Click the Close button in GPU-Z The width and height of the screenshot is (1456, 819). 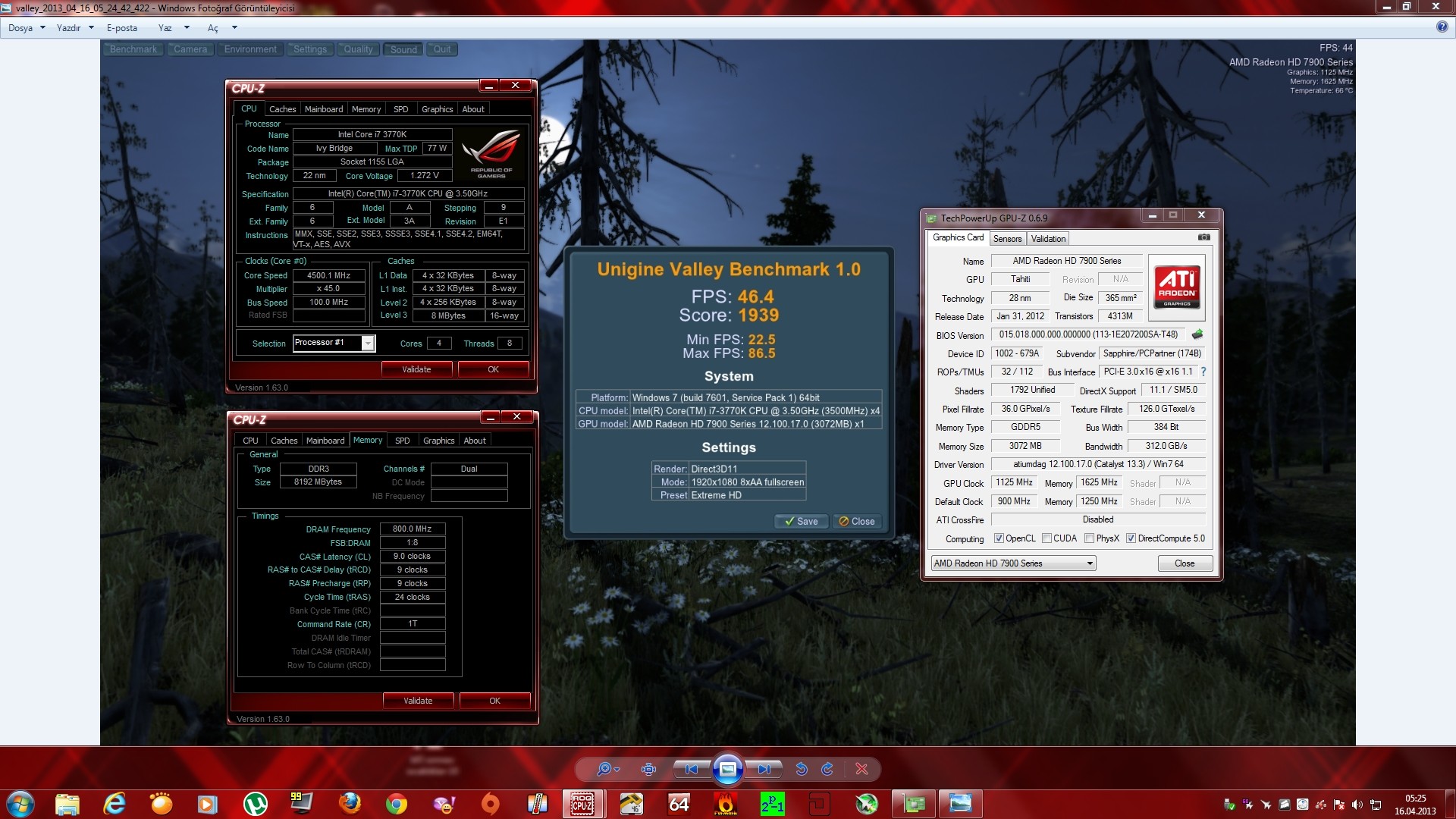1185,563
